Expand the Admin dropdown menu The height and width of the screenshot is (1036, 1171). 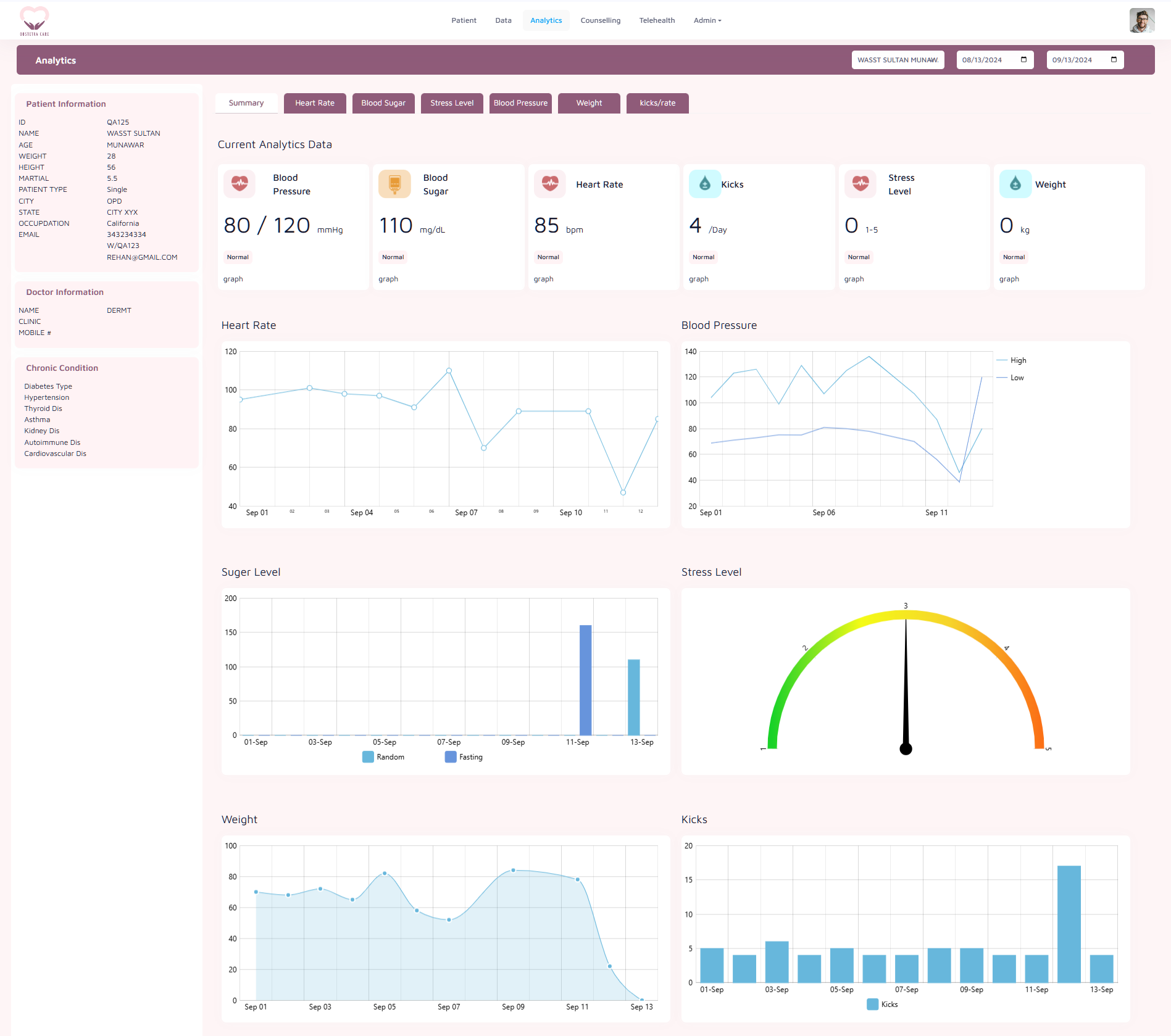(x=707, y=20)
